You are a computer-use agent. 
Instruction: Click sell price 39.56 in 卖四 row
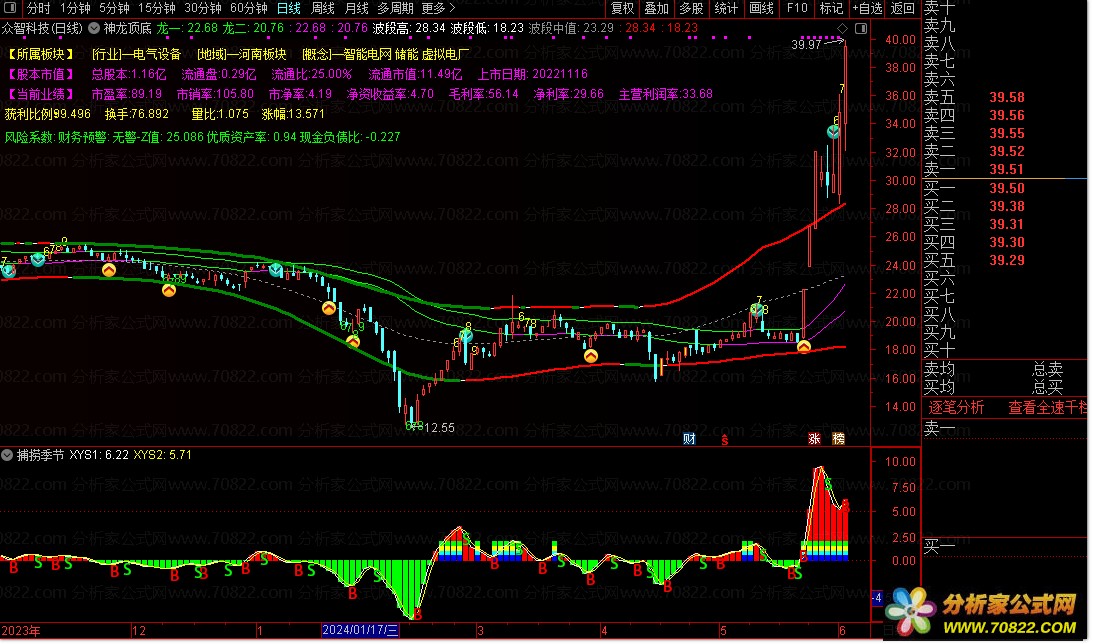[1007, 116]
